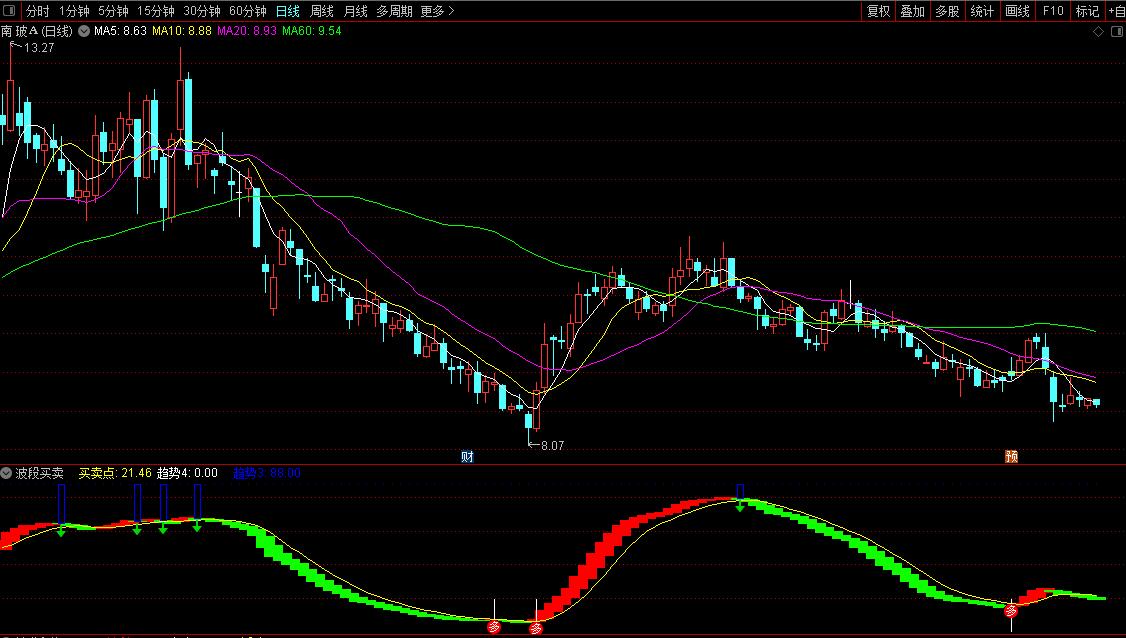Viewport: 1126px width, 638px height.
Task: Open the 波段买卖 indicator dropdown arrow
Action: pyautogui.click(x=6, y=473)
